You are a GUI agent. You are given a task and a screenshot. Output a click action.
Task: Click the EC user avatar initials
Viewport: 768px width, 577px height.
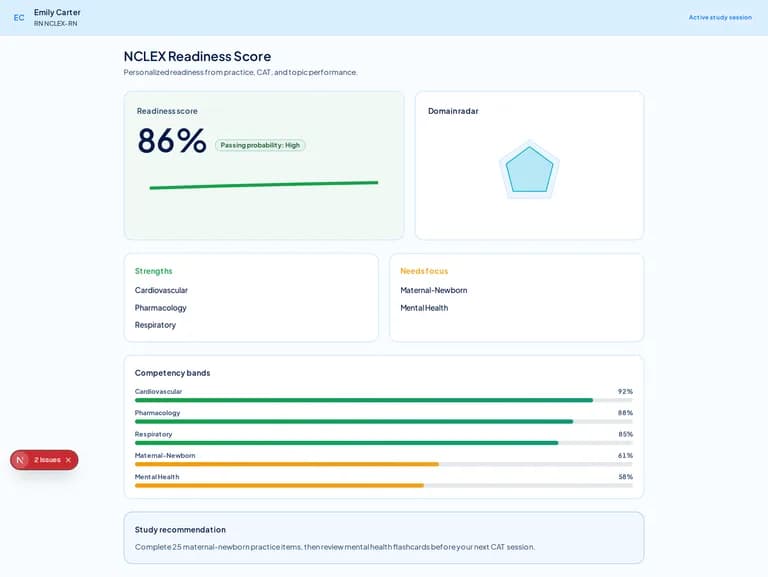19,18
